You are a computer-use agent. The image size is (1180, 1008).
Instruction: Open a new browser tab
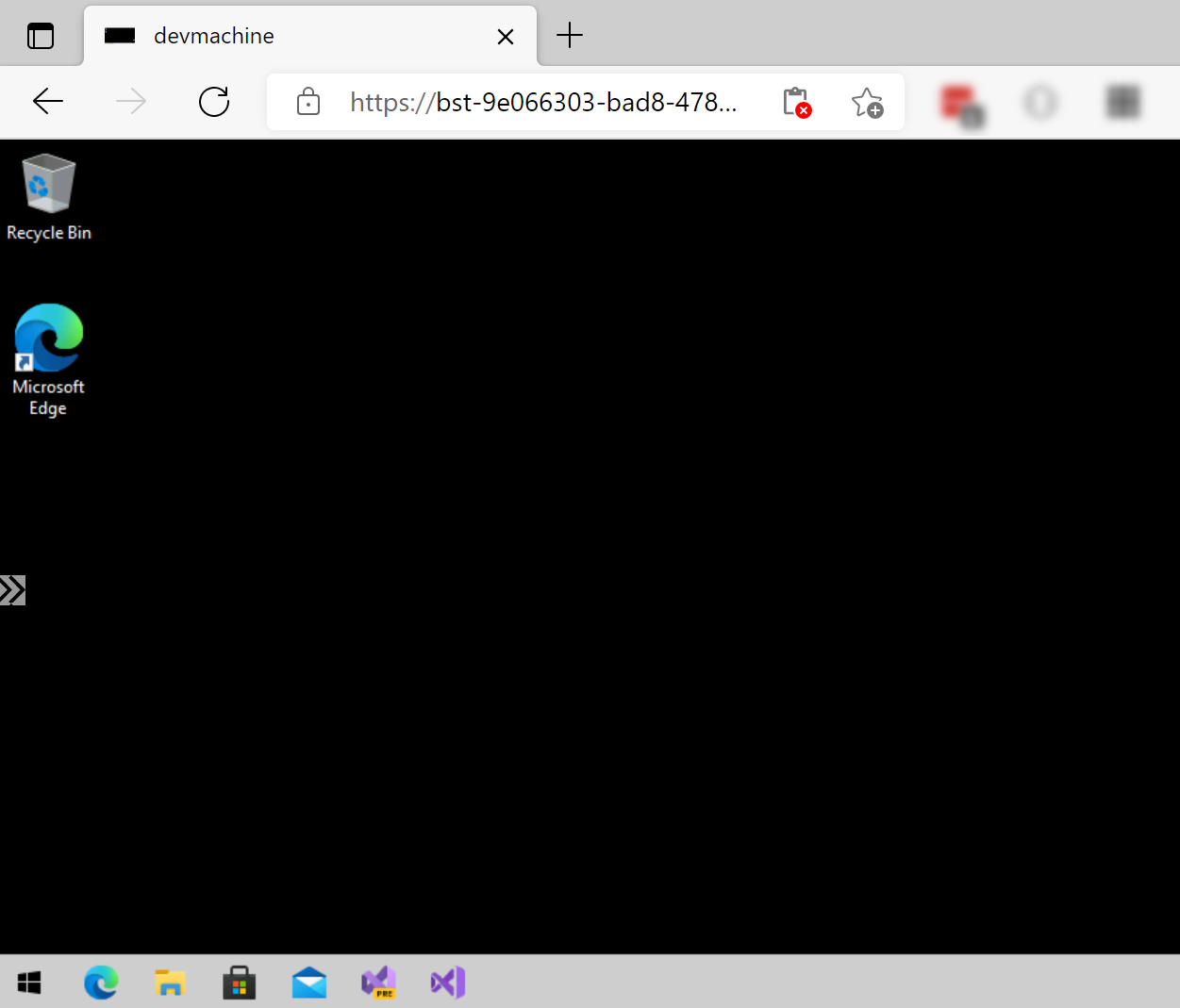click(x=570, y=36)
